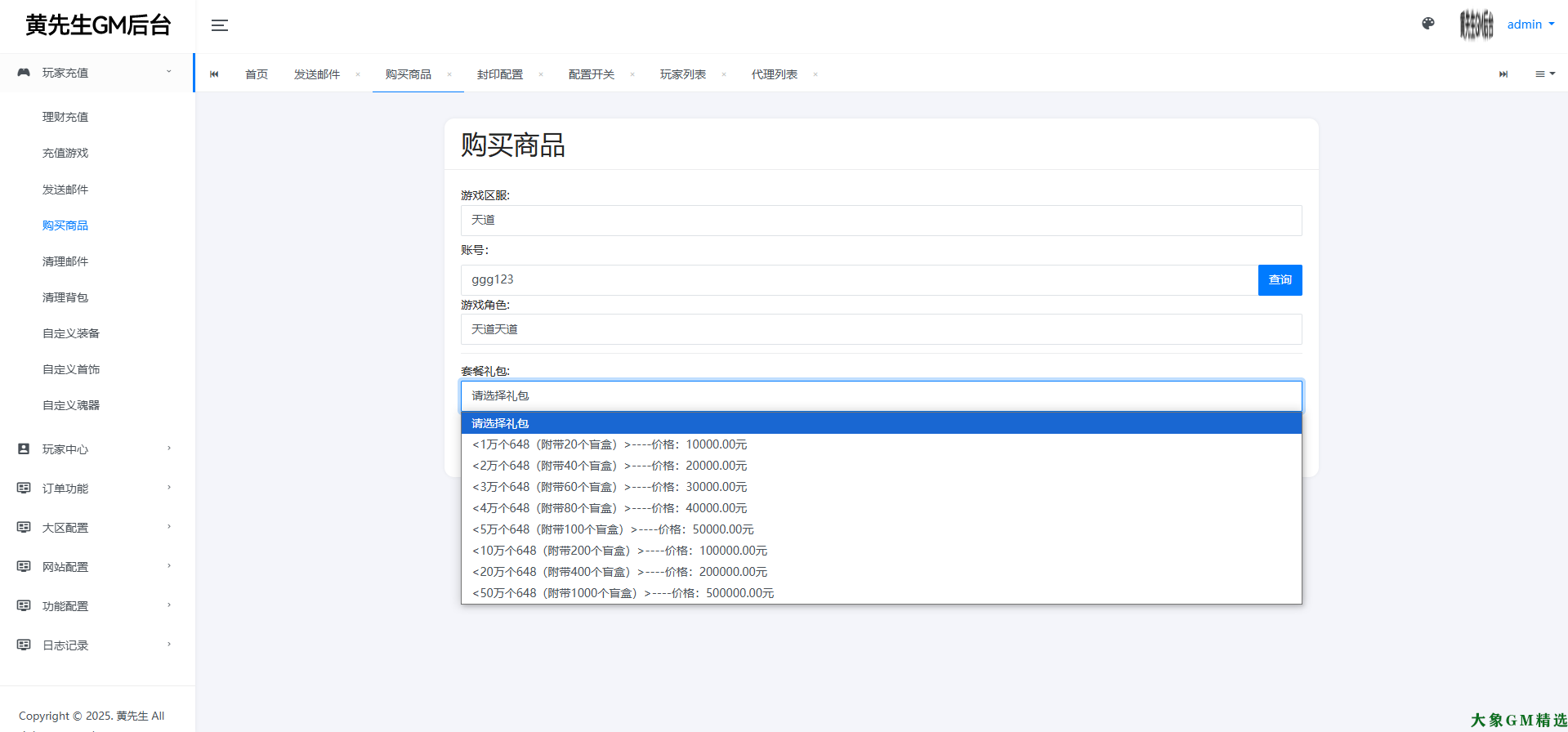Choose the 20万个648 package option
The width and height of the screenshot is (1568, 732).
pos(881,572)
